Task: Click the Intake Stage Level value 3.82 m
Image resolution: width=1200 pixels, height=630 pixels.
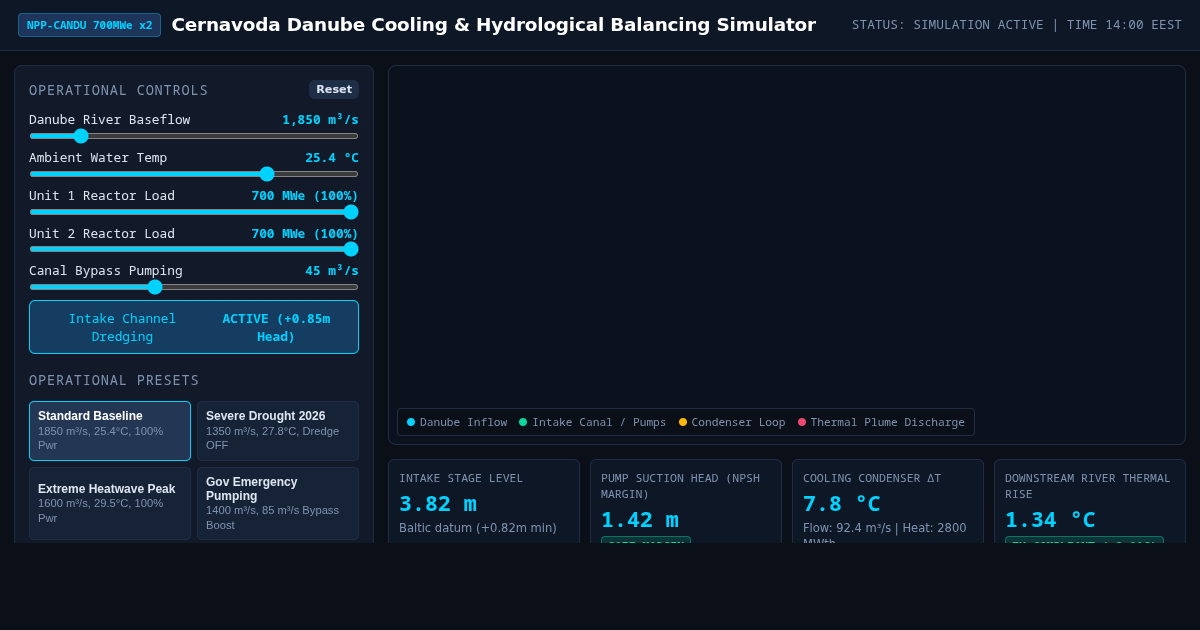Action: click(x=437, y=503)
